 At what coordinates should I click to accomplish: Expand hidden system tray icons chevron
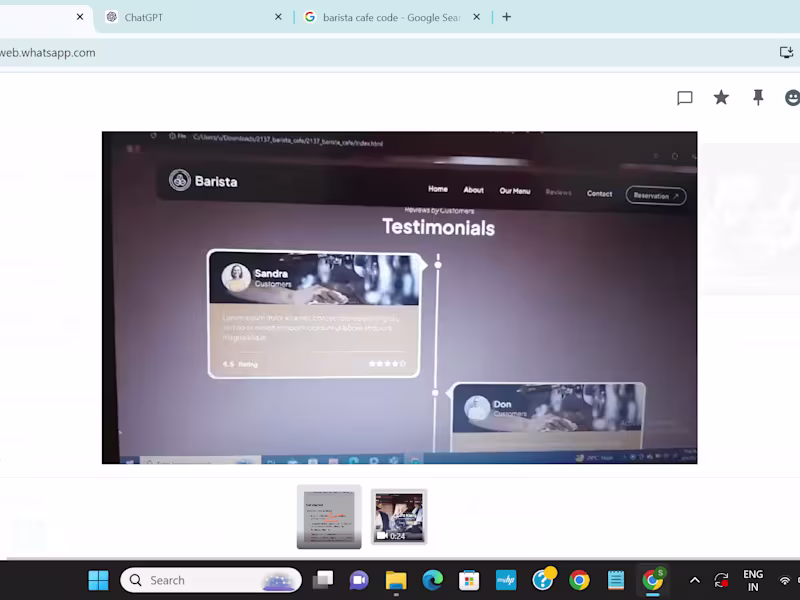[695, 580]
